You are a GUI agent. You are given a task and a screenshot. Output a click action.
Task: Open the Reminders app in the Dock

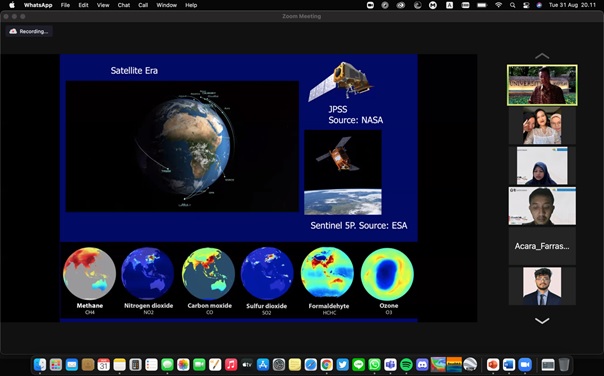[151, 364]
